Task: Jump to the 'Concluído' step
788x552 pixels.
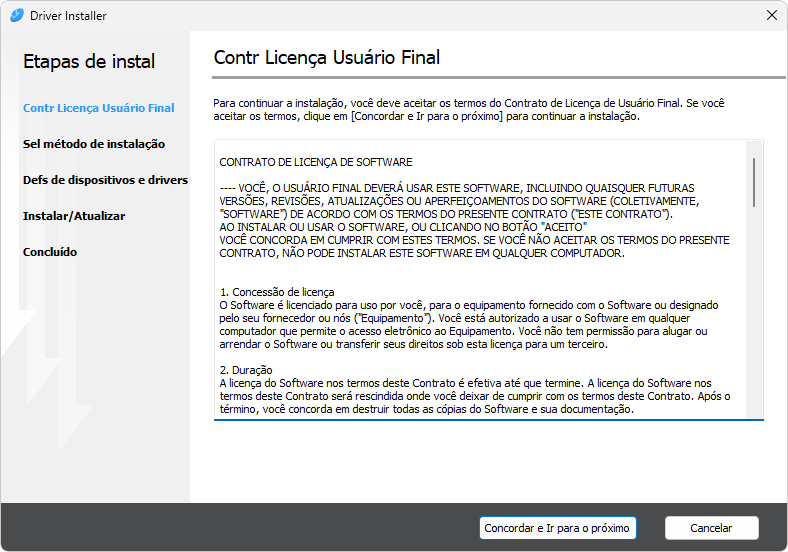Action: point(50,252)
